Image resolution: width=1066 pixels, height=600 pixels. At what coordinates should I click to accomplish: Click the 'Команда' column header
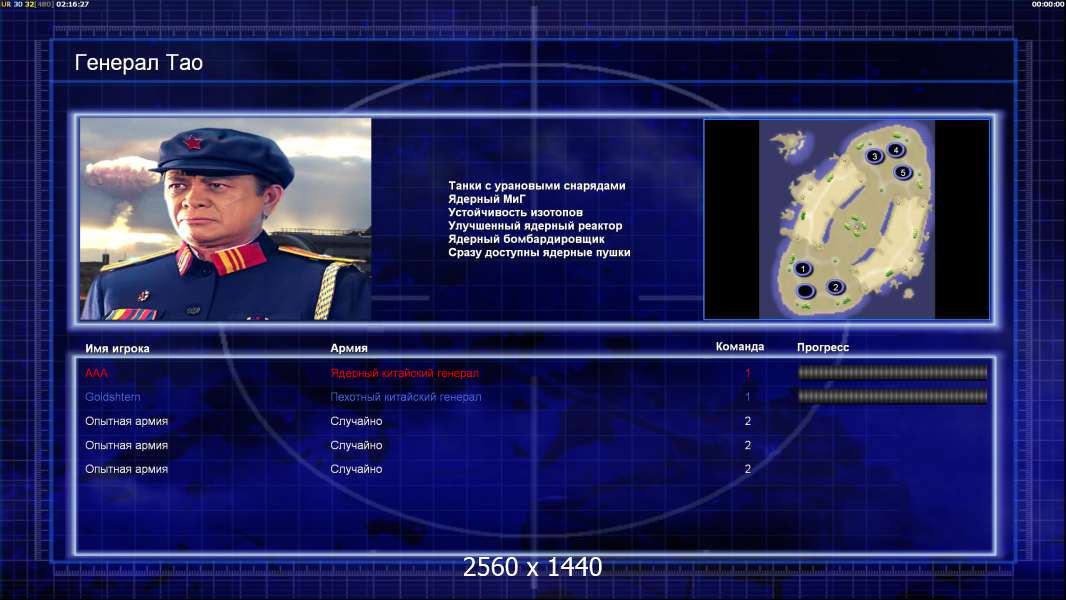(x=740, y=347)
